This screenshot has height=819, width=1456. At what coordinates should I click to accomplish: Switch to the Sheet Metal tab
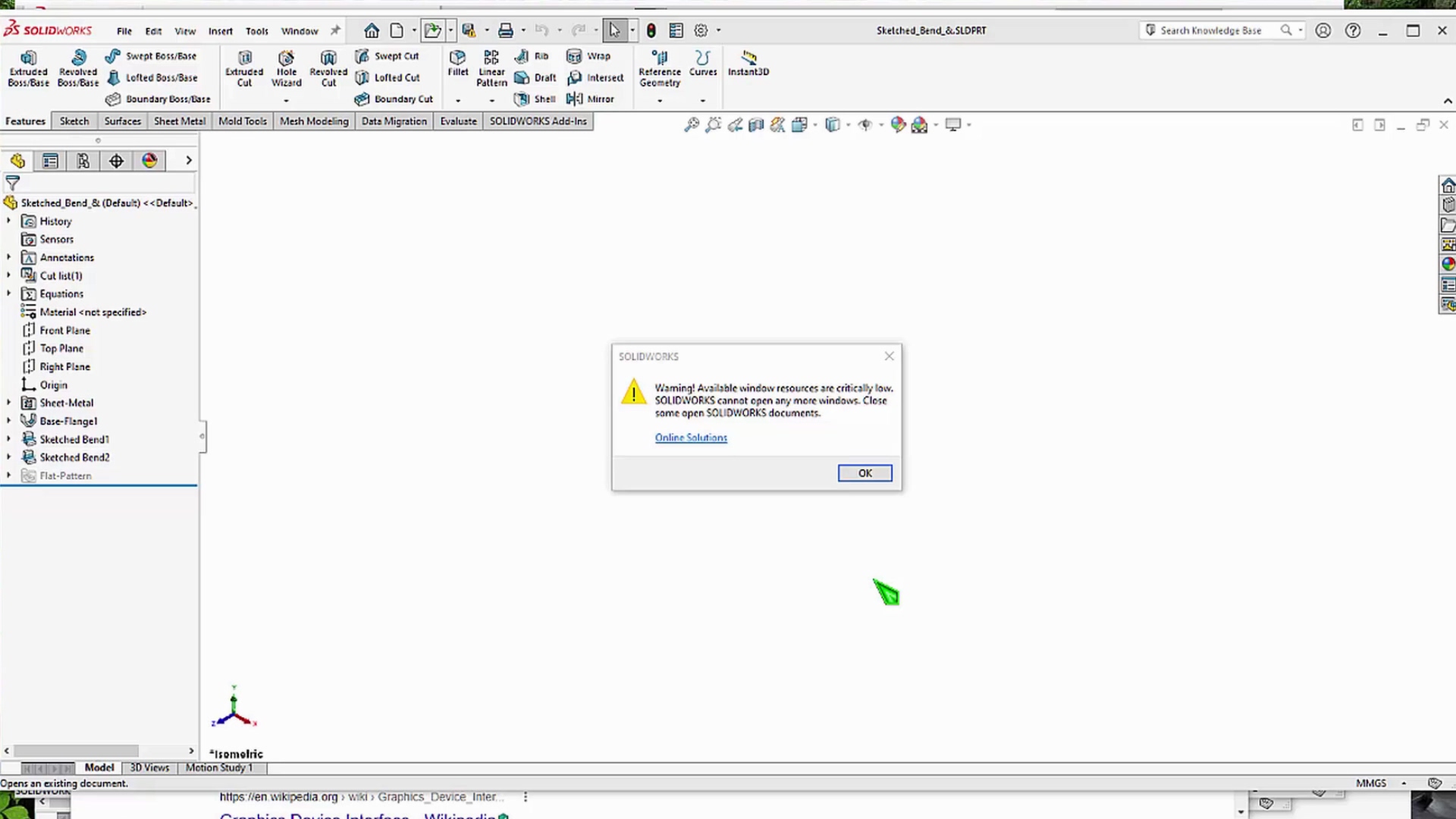[x=179, y=121]
